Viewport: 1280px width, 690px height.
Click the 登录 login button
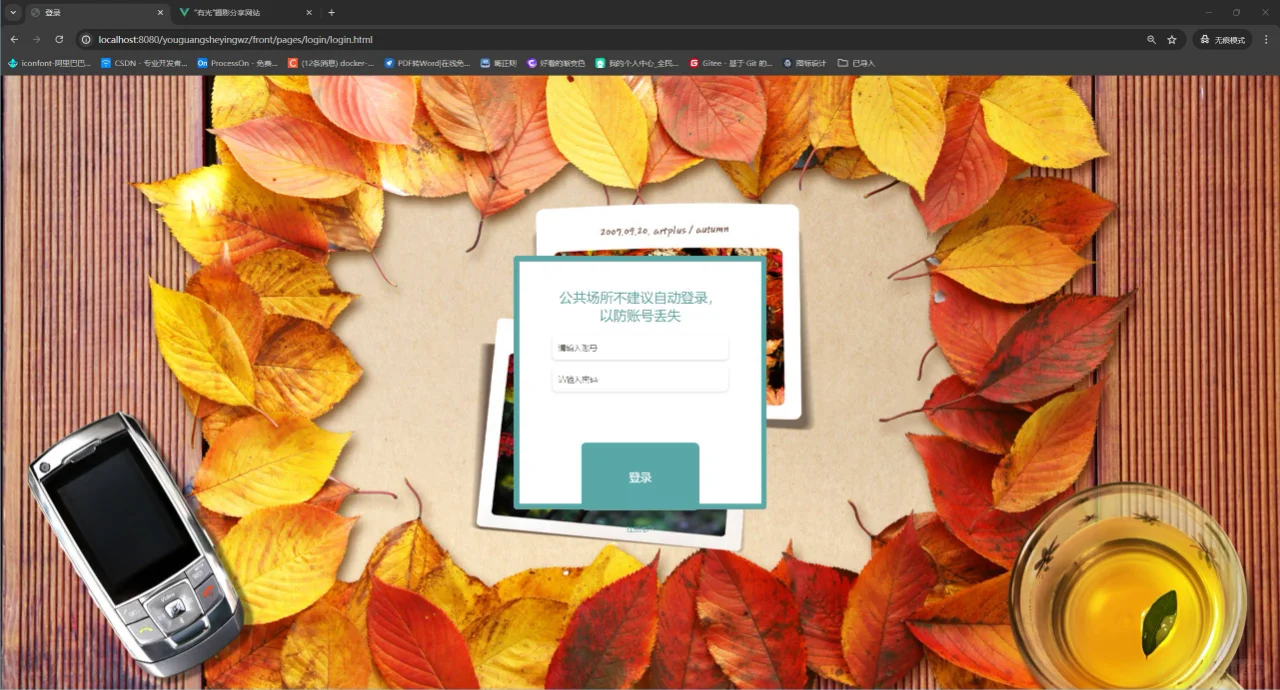640,477
